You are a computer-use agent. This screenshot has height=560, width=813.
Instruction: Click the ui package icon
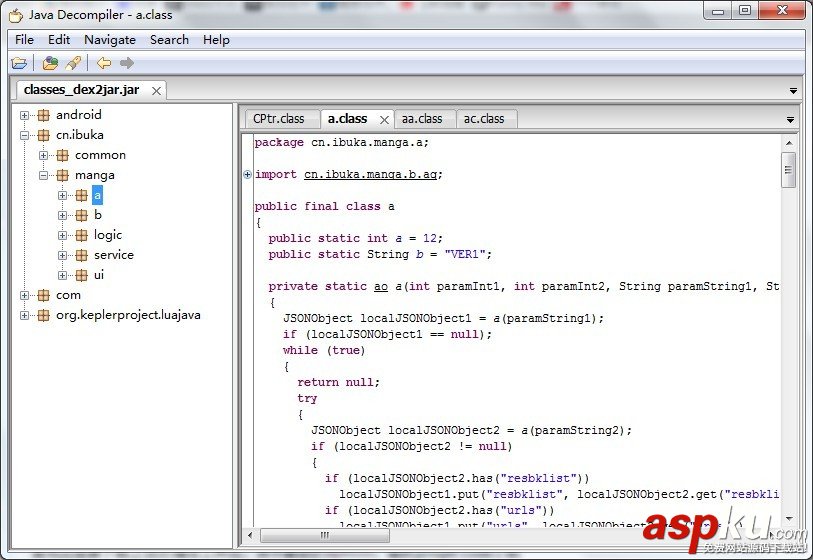pyautogui.click(x=81, y=275)
